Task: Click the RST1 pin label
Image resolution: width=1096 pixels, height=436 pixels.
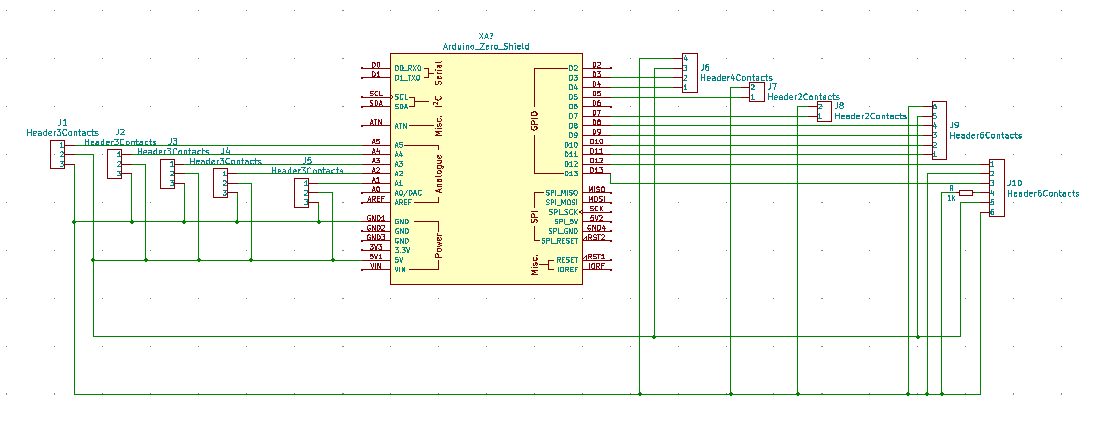Action: coord(596,257)
